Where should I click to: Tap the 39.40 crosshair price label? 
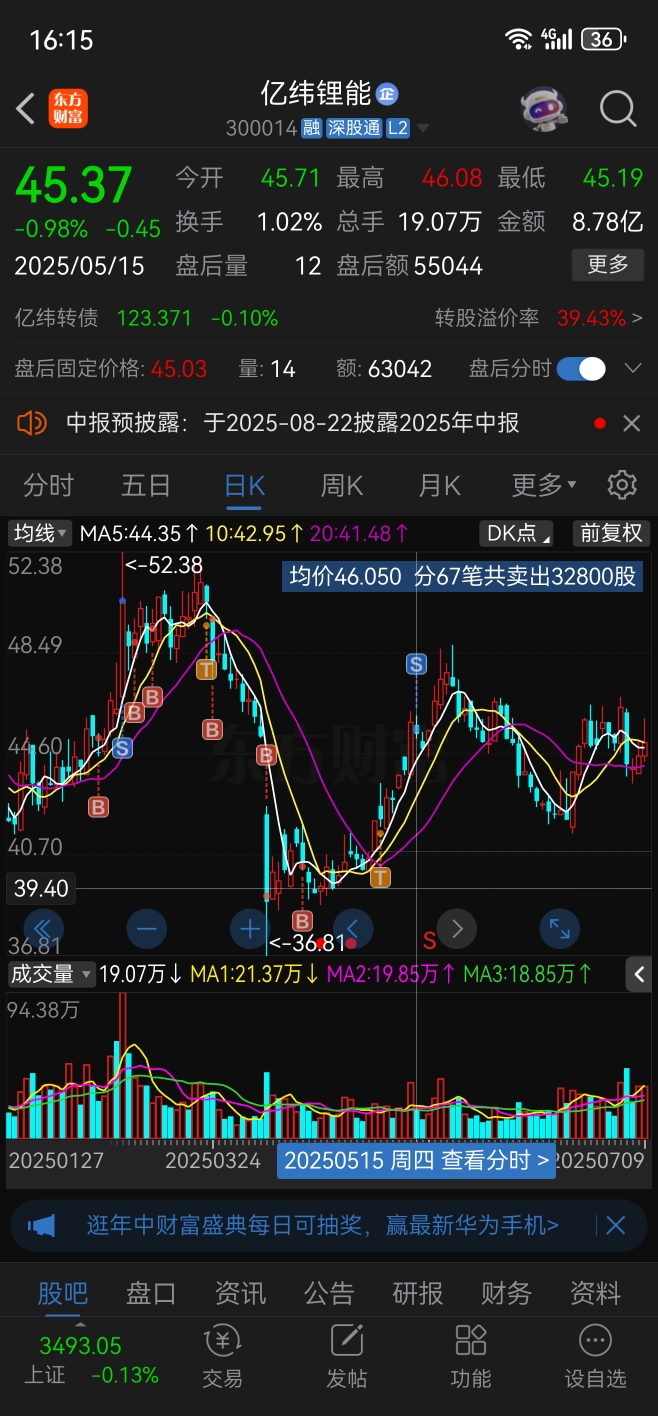point(40,888)
